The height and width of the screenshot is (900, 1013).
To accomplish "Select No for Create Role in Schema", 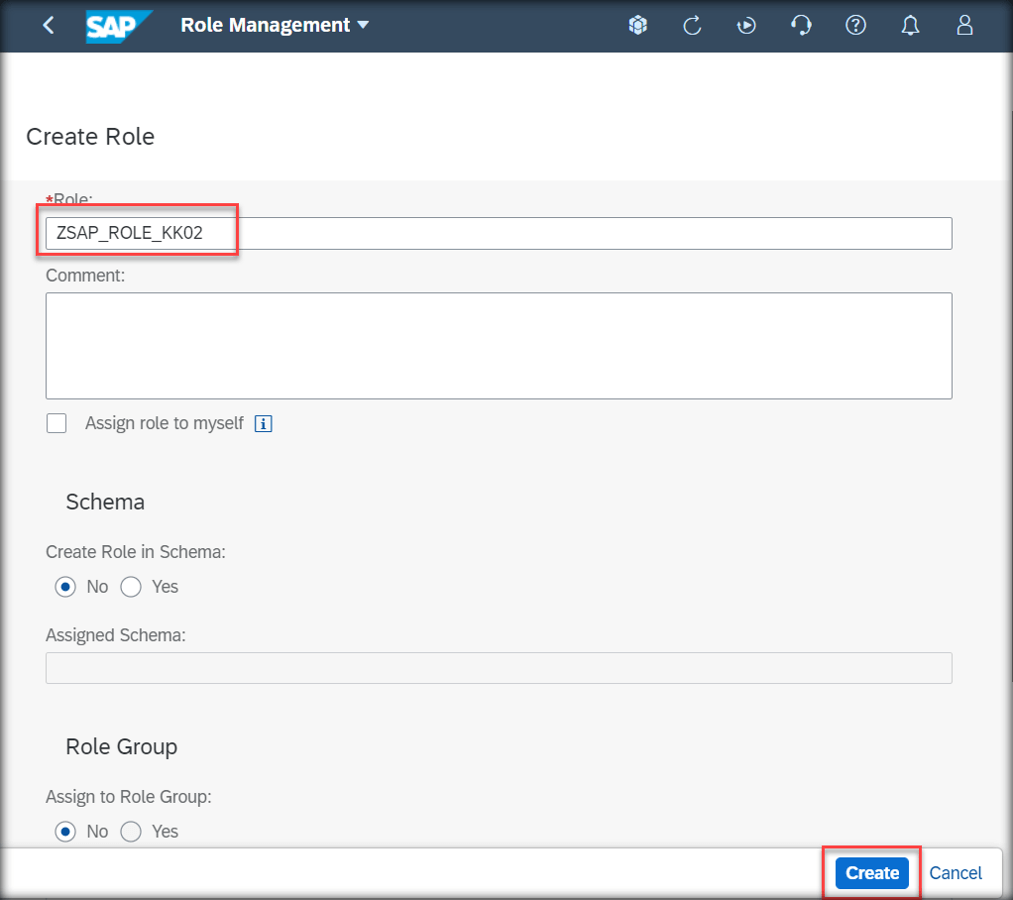I will (65, 587).
